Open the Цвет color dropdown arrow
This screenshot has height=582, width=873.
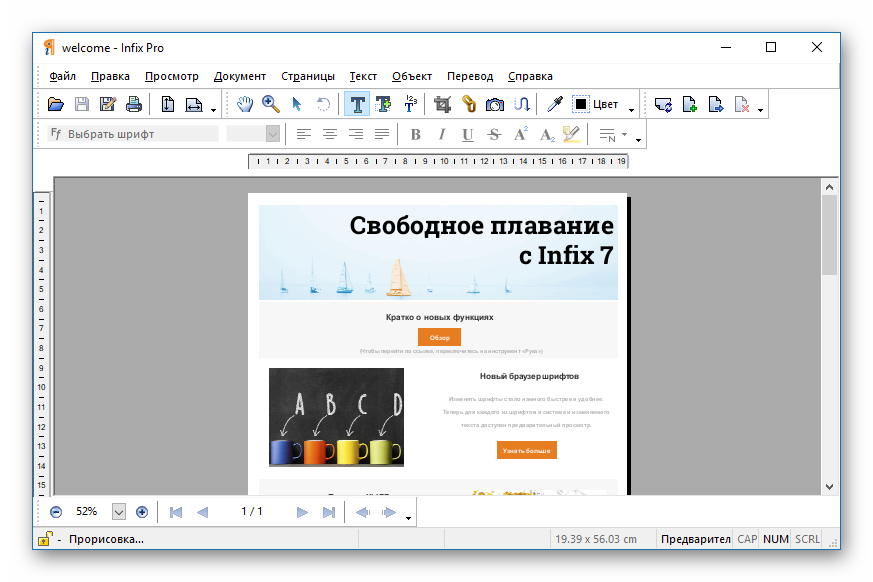[631, 108]
